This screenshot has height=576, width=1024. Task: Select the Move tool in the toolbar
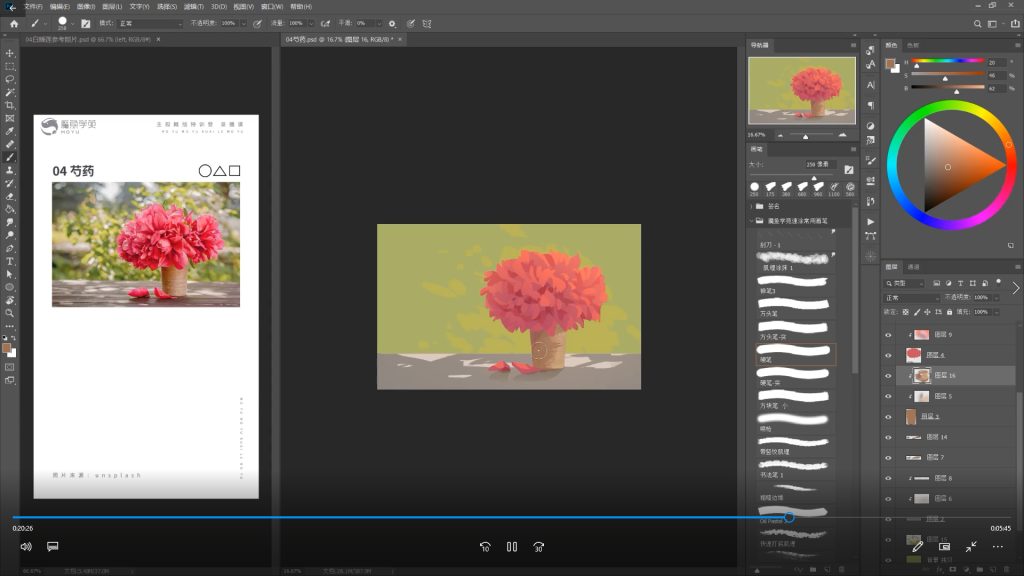[x=10, y=53]
